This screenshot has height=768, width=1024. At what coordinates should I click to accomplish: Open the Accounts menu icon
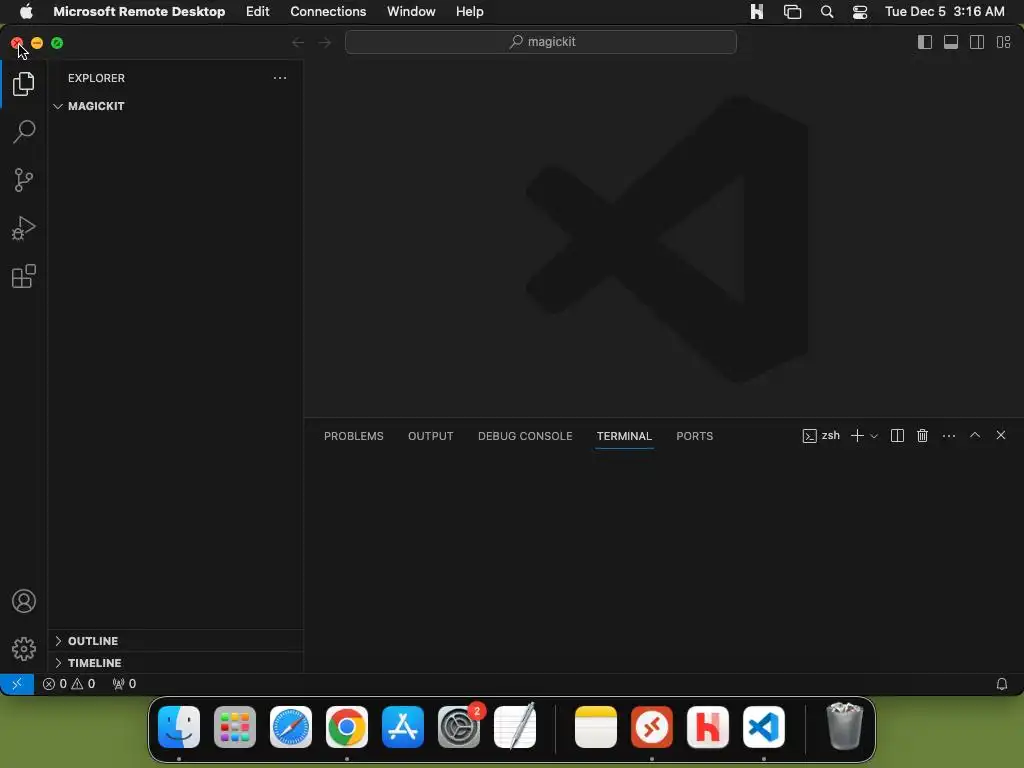pyautogui.click(x=24, y=601)
